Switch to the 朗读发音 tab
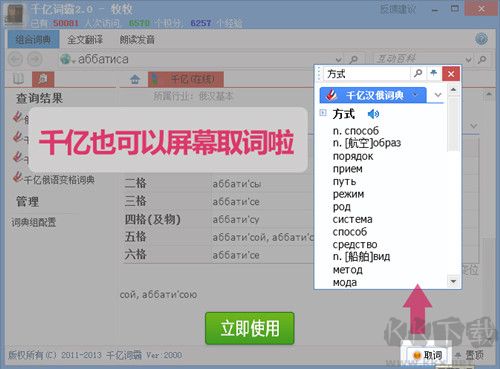Image resolution: width=500 pixels, height=369 pixels. coord(137,40)
